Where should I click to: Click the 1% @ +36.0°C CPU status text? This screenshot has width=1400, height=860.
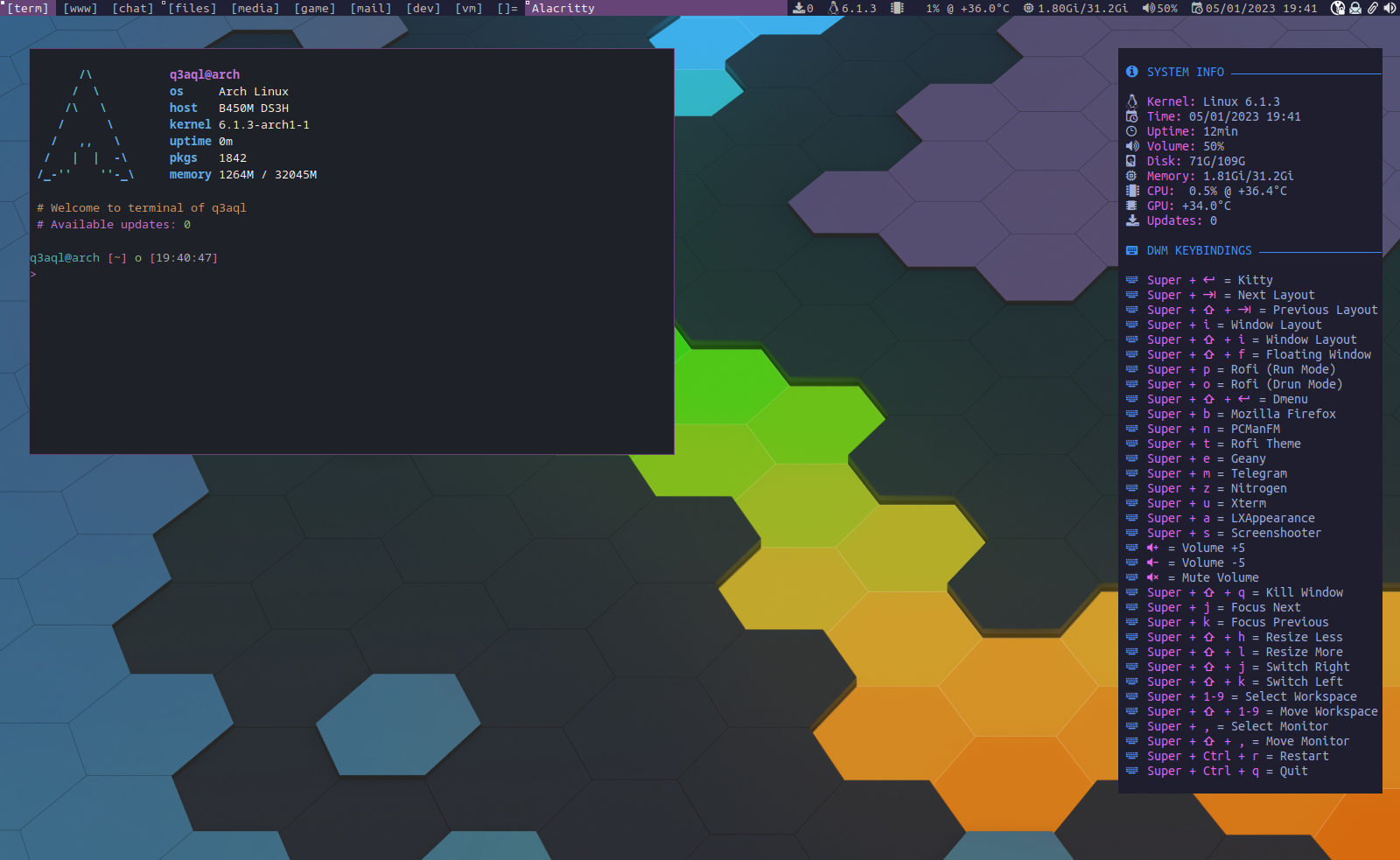pos(968,8)
